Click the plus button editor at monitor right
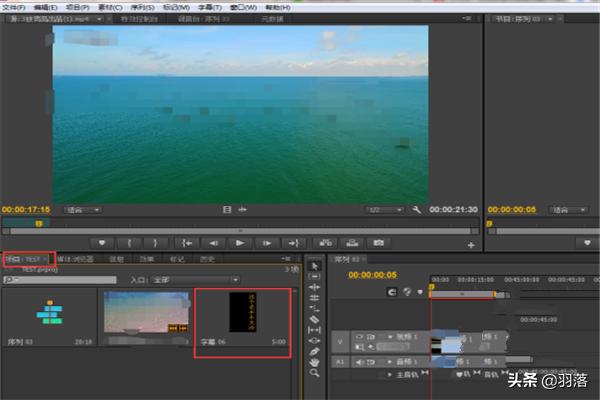 (x=471, y=244)
